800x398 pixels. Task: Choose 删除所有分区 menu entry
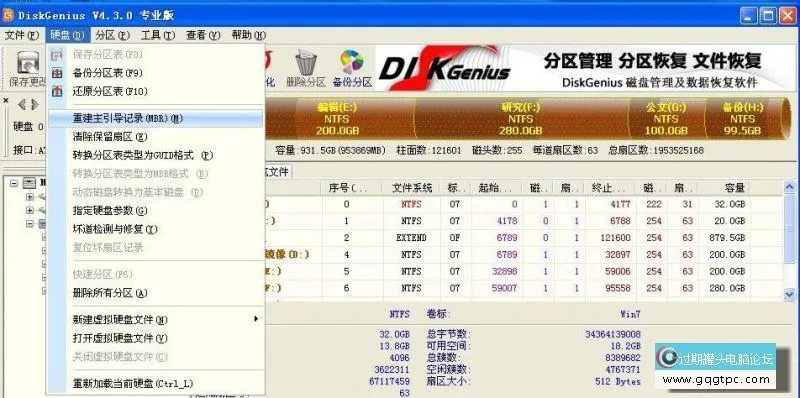[156, 293]
